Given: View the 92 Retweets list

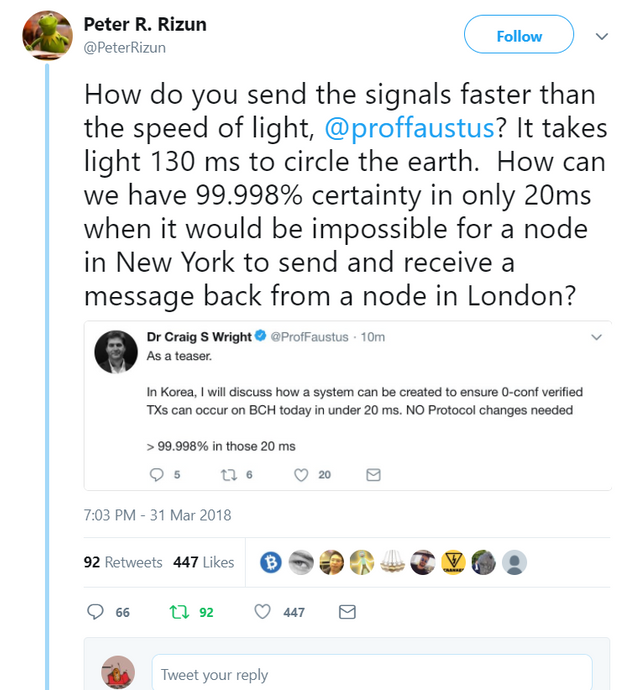Looking at the screenshot, I should pos(123,562).
